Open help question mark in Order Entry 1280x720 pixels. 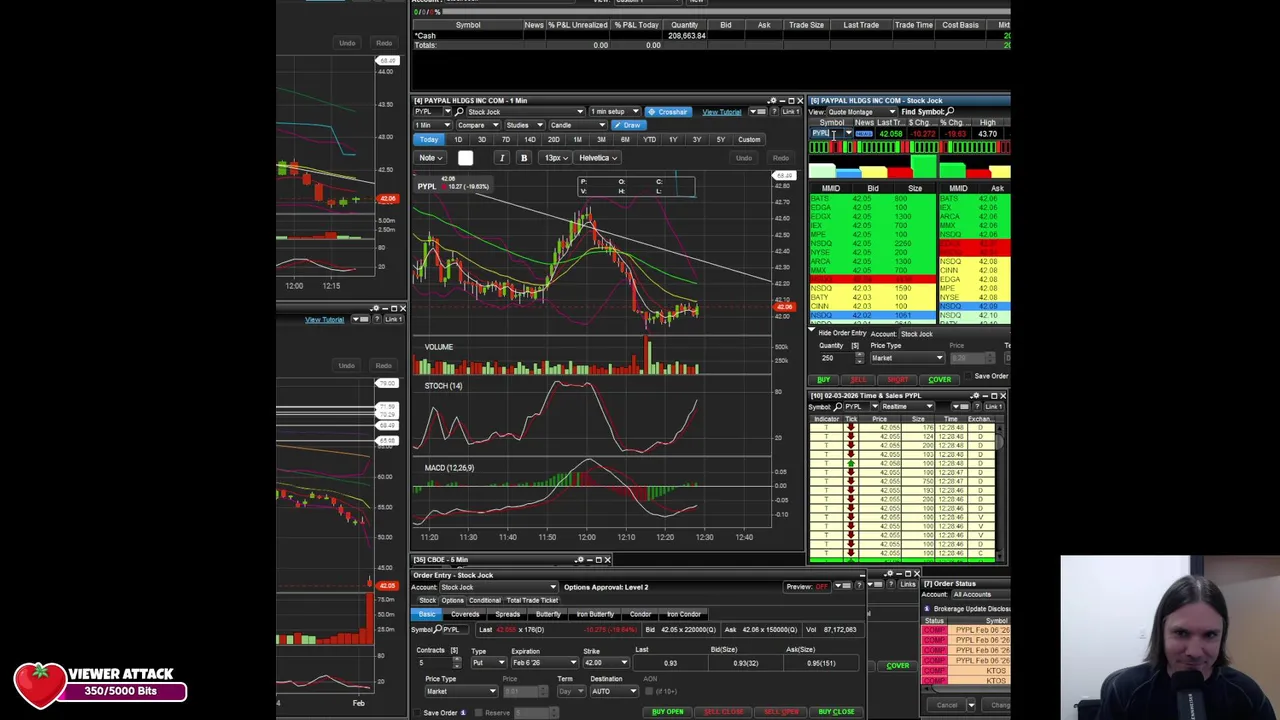tap(859, 586)
